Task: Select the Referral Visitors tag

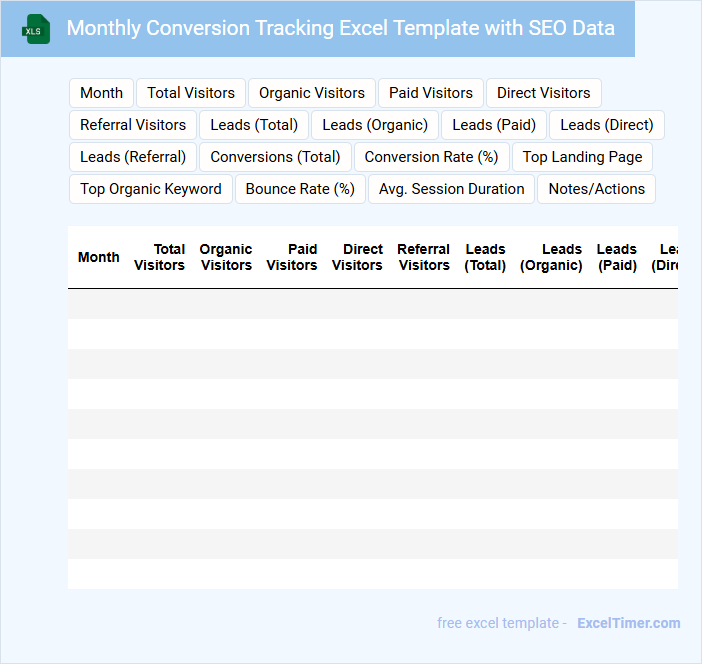Action: click(x=133, y=125)
